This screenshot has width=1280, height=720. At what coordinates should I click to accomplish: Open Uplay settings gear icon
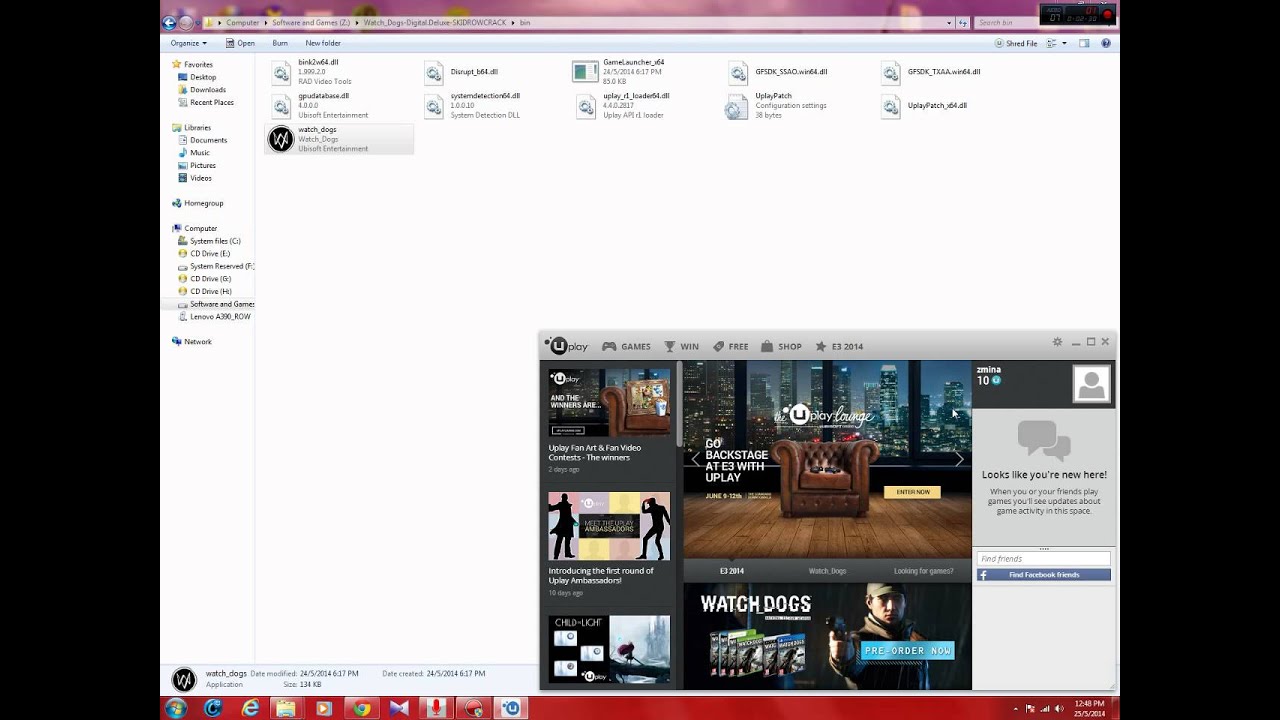coord(1057,342)
